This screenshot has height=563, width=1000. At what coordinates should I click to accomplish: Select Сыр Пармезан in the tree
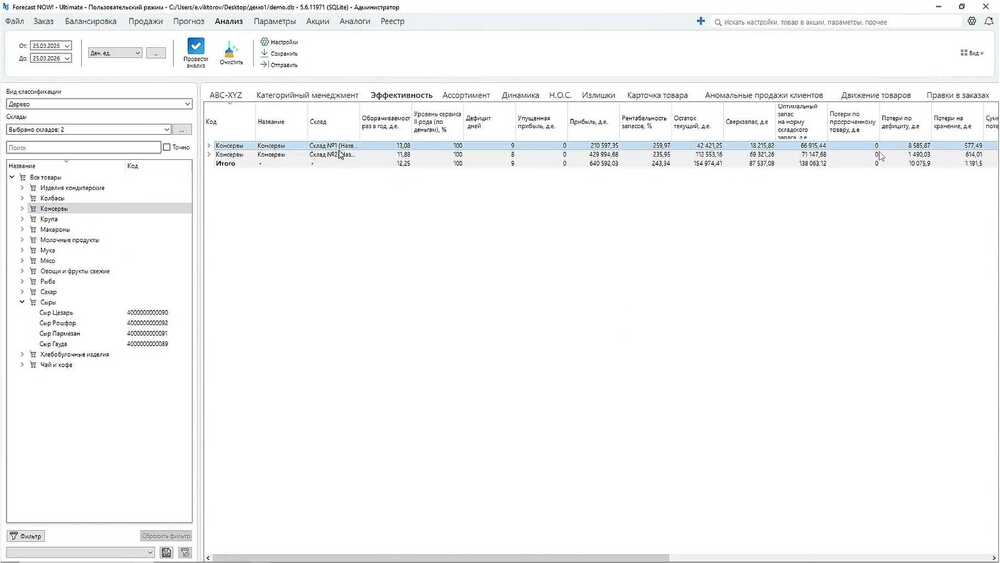[59, 333]
